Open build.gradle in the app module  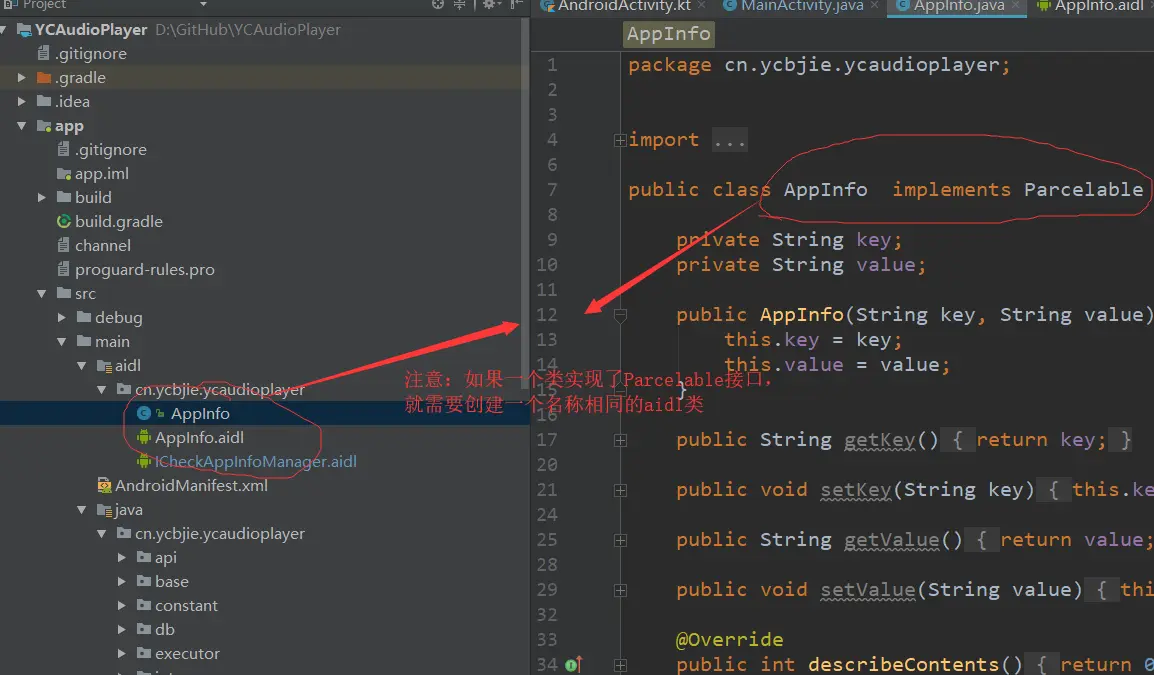(118, 222)
